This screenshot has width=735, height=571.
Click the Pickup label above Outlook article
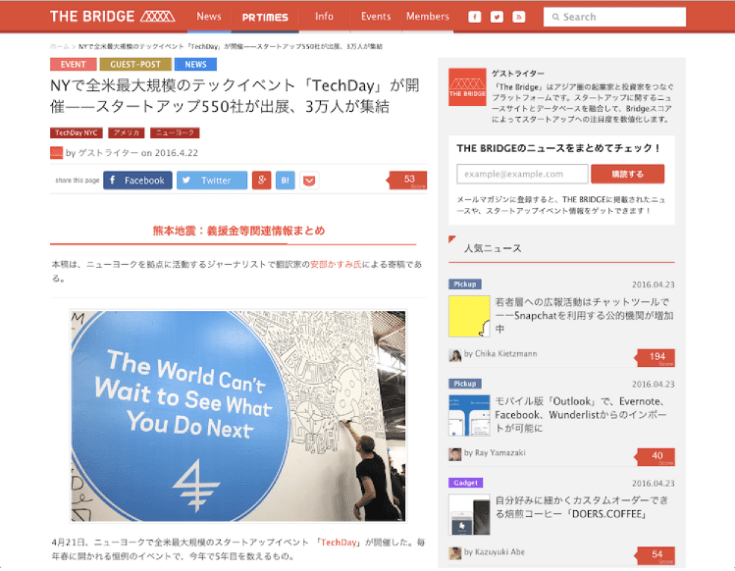[x=465, y=383]
